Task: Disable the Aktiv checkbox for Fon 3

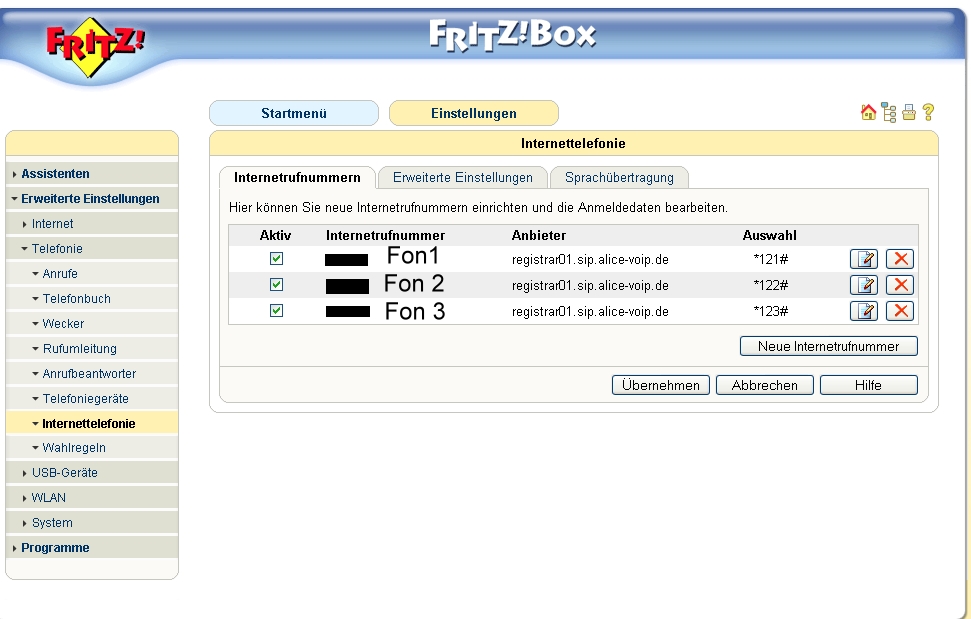Action: 277,311
